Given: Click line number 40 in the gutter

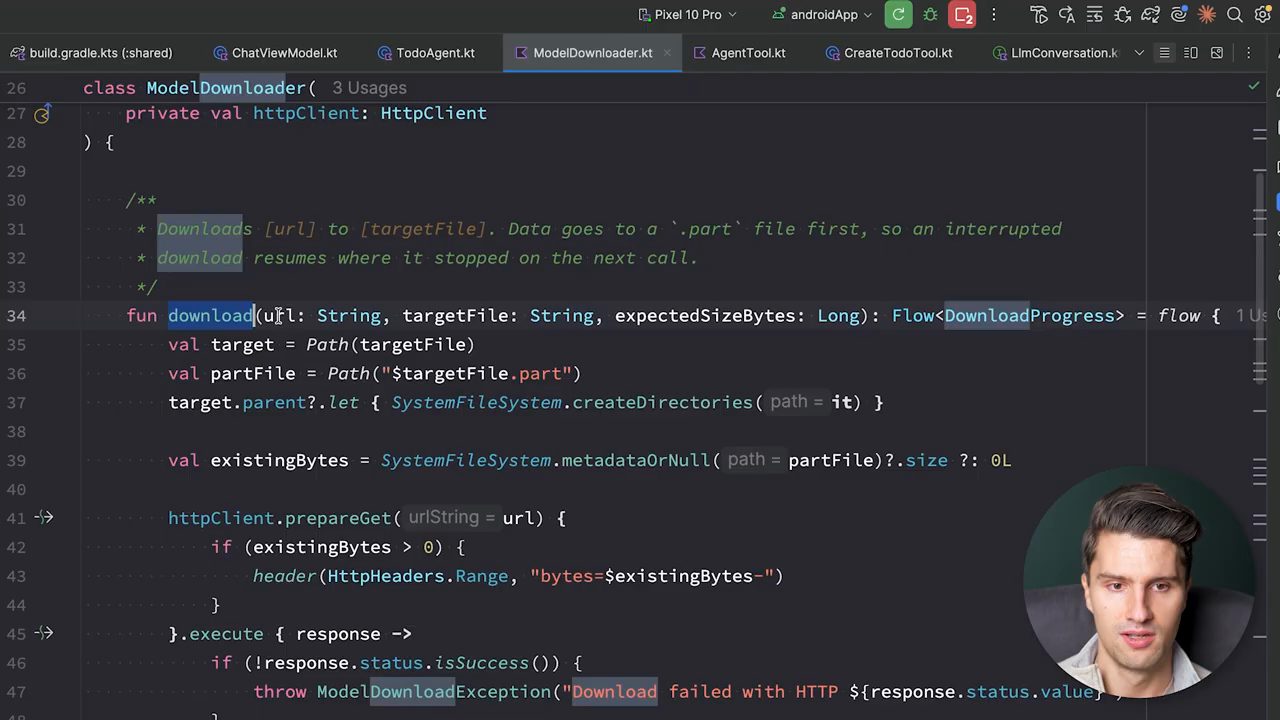Looking at the screenshot, I should (x=16, y=489).
